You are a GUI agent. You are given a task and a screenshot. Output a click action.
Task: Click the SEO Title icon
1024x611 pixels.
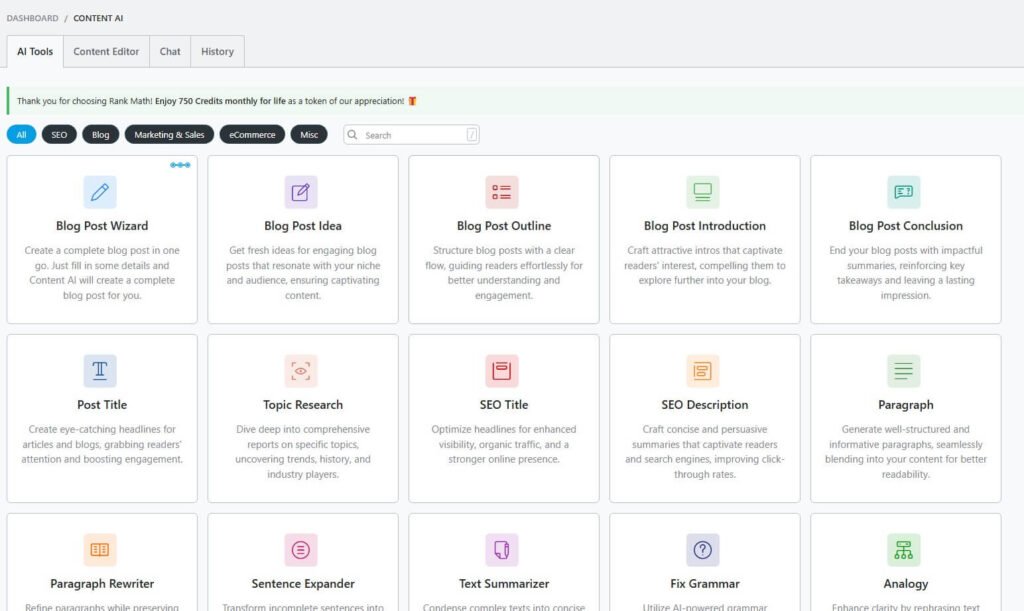click(x=502, y=371)
